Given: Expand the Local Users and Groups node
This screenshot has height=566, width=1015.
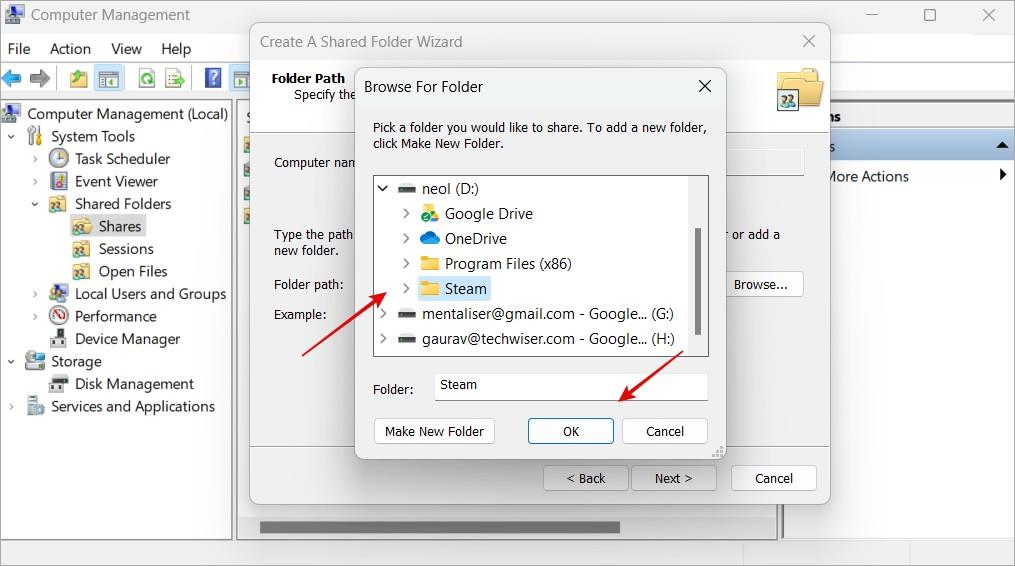Looking at the screenshot, I should [35, 294].
